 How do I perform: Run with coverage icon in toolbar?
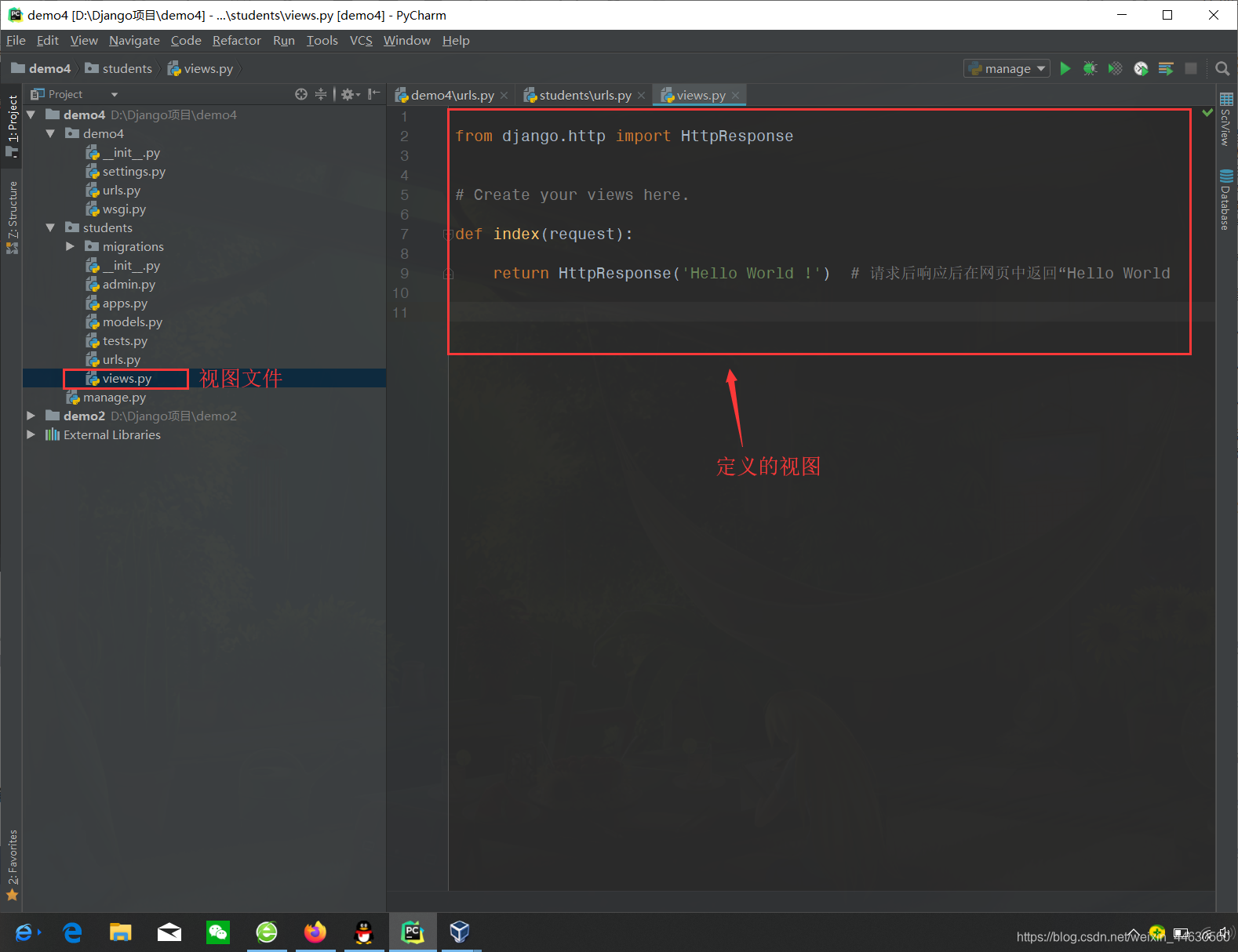pos(1115,68)
